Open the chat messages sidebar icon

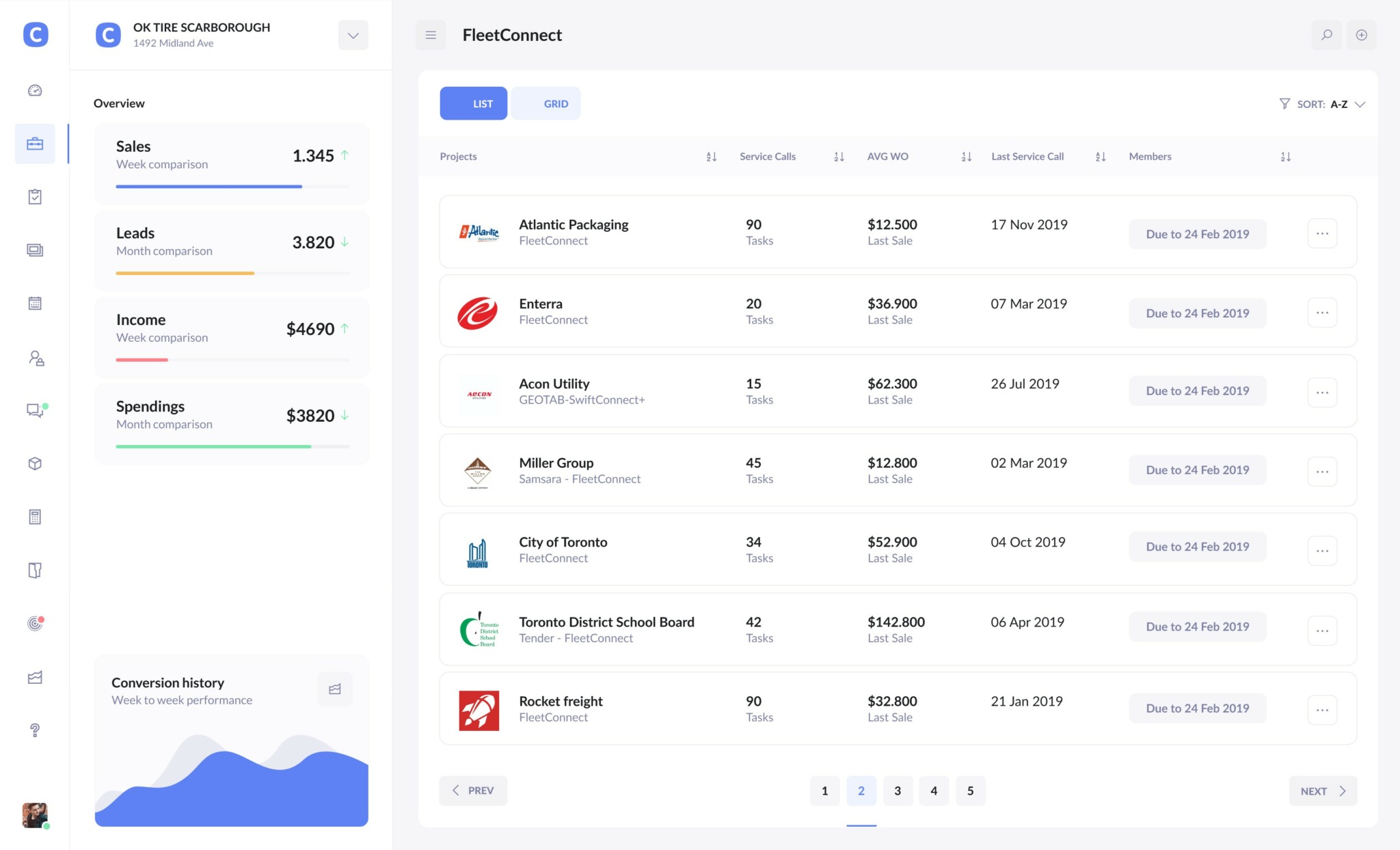[x=35, y=410]
